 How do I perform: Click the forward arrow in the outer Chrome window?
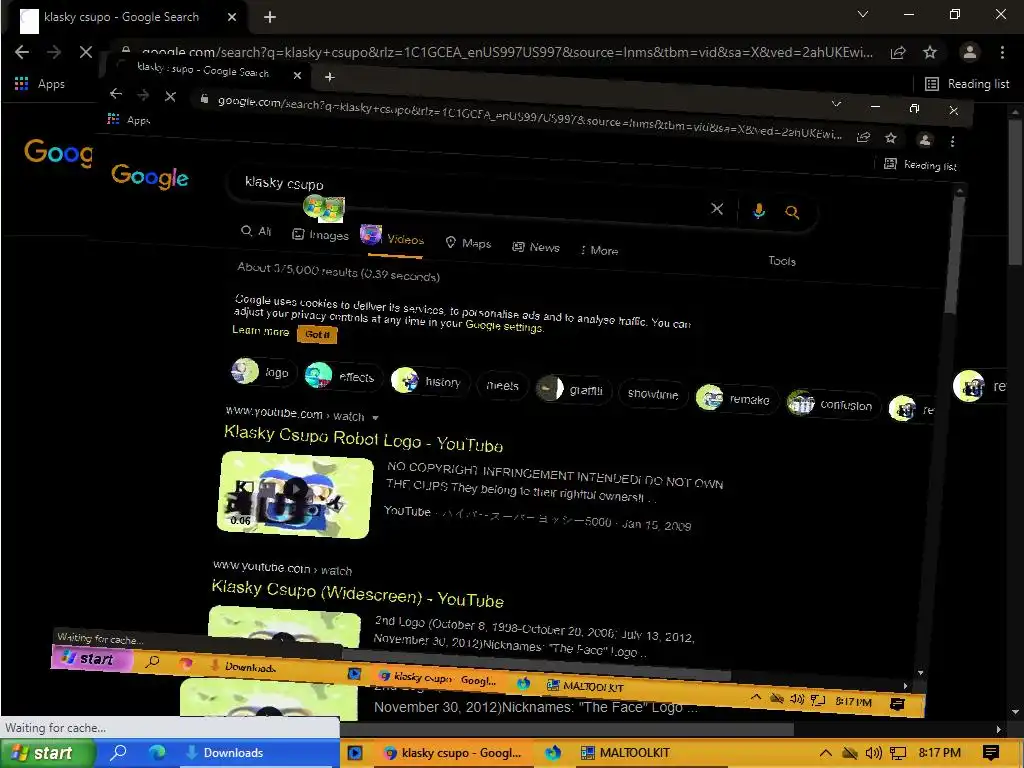54,52
